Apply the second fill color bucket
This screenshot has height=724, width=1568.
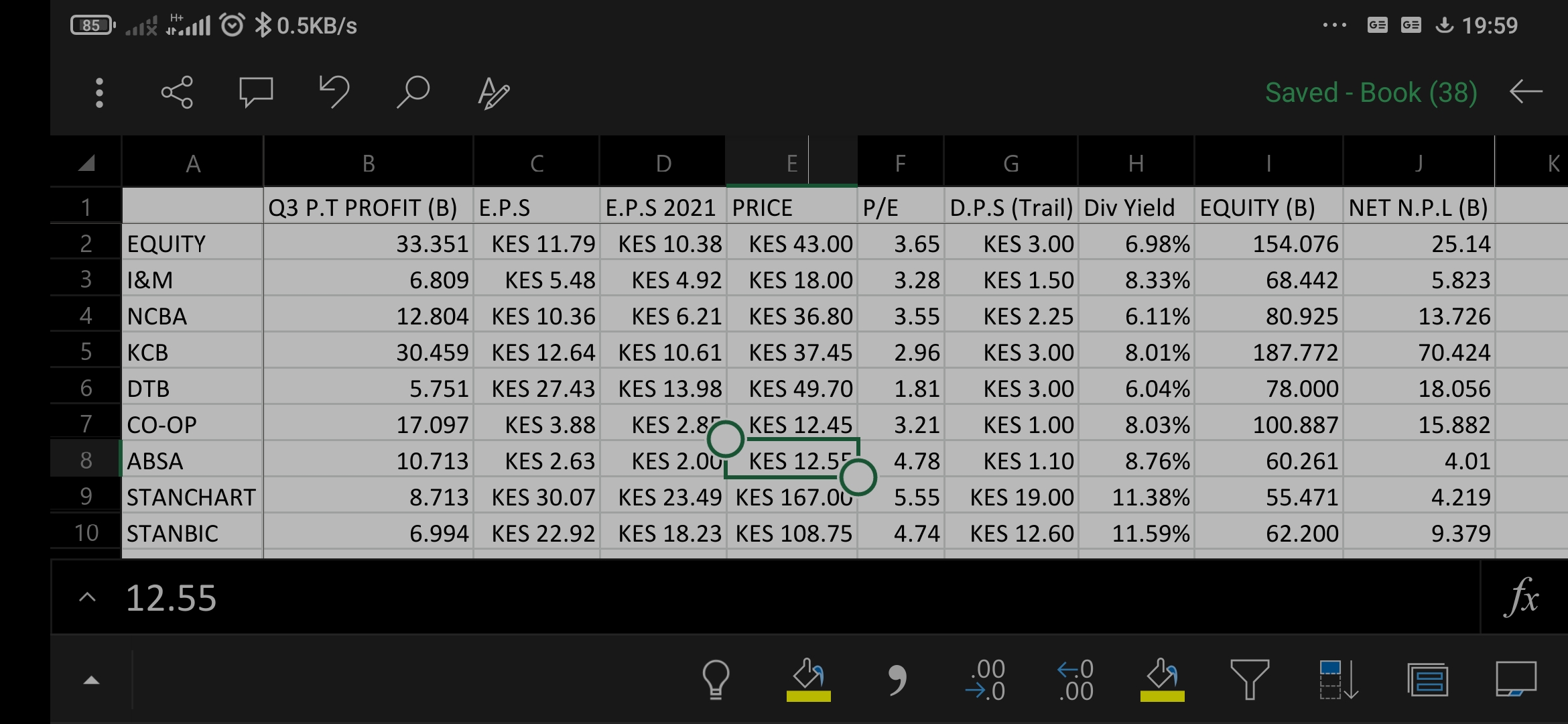1162,680
